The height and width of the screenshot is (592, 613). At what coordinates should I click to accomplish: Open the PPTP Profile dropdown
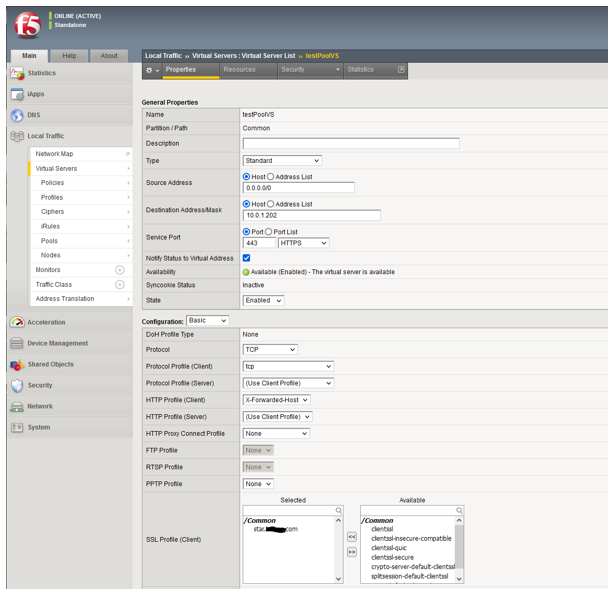[x=258, y=484]
